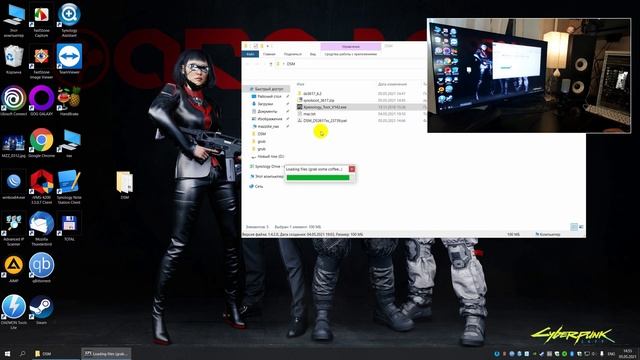The height and width of the screenshot is (360, 640).
Task: Switch to the View ribbon tab
Action: 313,54
